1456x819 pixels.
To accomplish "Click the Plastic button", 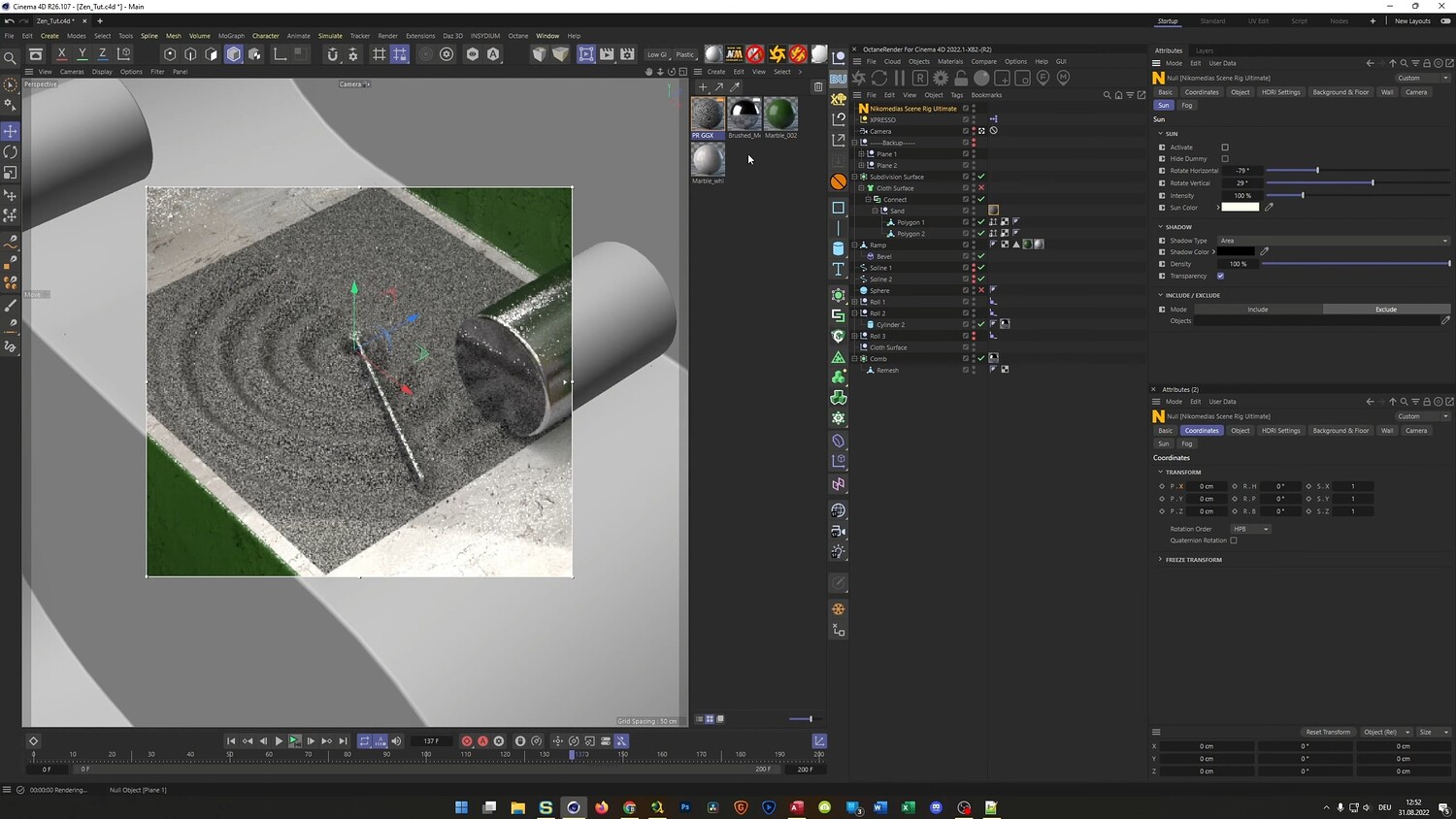I will pyautogui.click(x=685, y=54).
